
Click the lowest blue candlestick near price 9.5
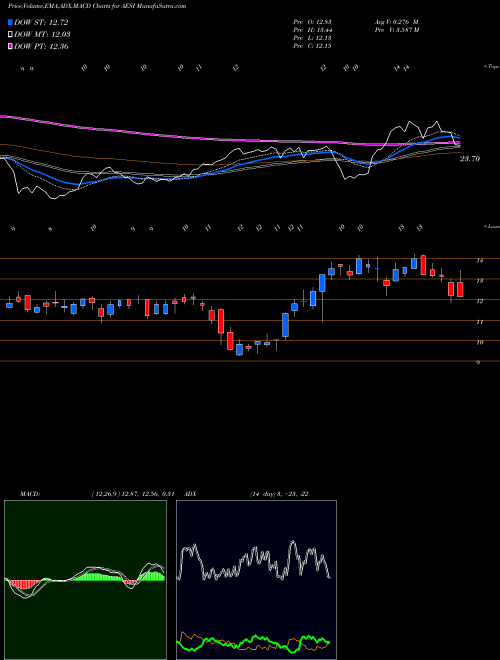pyautogui.click(x=239, y=349)
